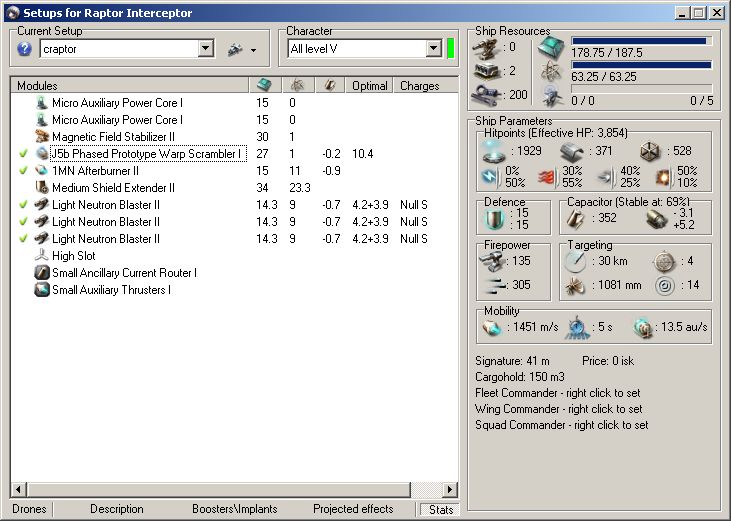Select second Micro Auxiliary Power Core I row
Viewport: 731px width, 521px height.
click(x=234, y=120)
